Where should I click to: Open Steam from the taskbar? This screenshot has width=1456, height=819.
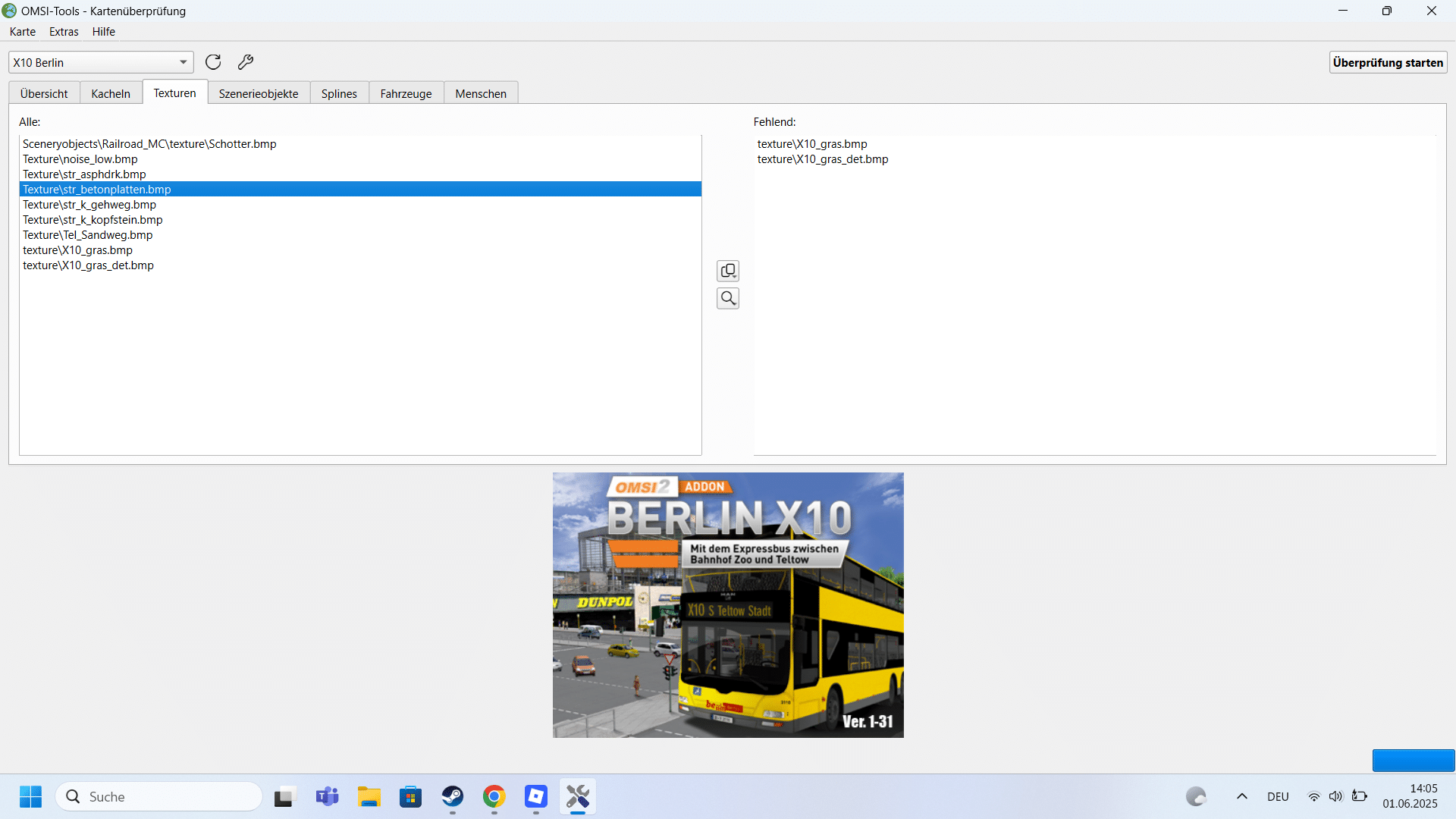point(453,797)
